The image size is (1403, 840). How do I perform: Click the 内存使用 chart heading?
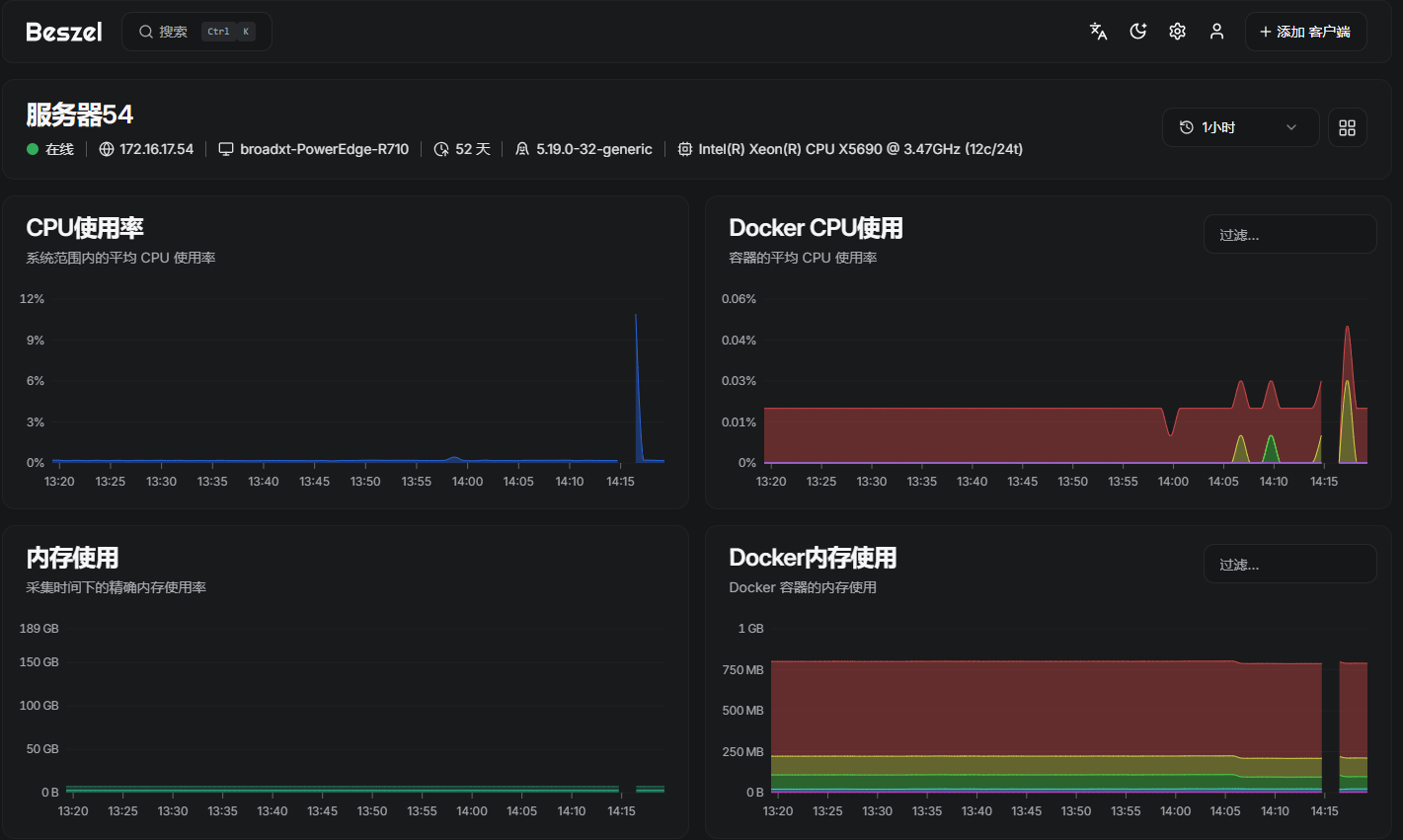pyautogui.click(x=72, y=558)
